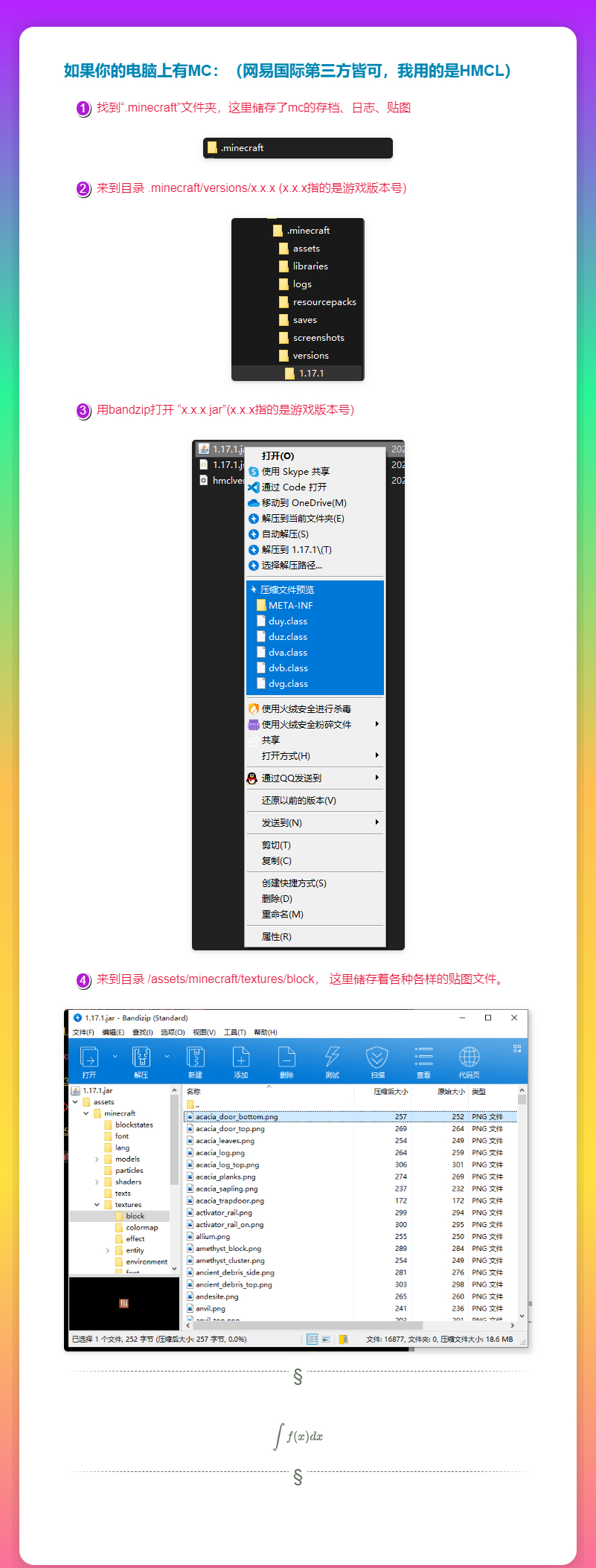596x1568 pixels.
Task: Open the 工具(T) menu in Bandizip
Action: (x=235, y=1032)
